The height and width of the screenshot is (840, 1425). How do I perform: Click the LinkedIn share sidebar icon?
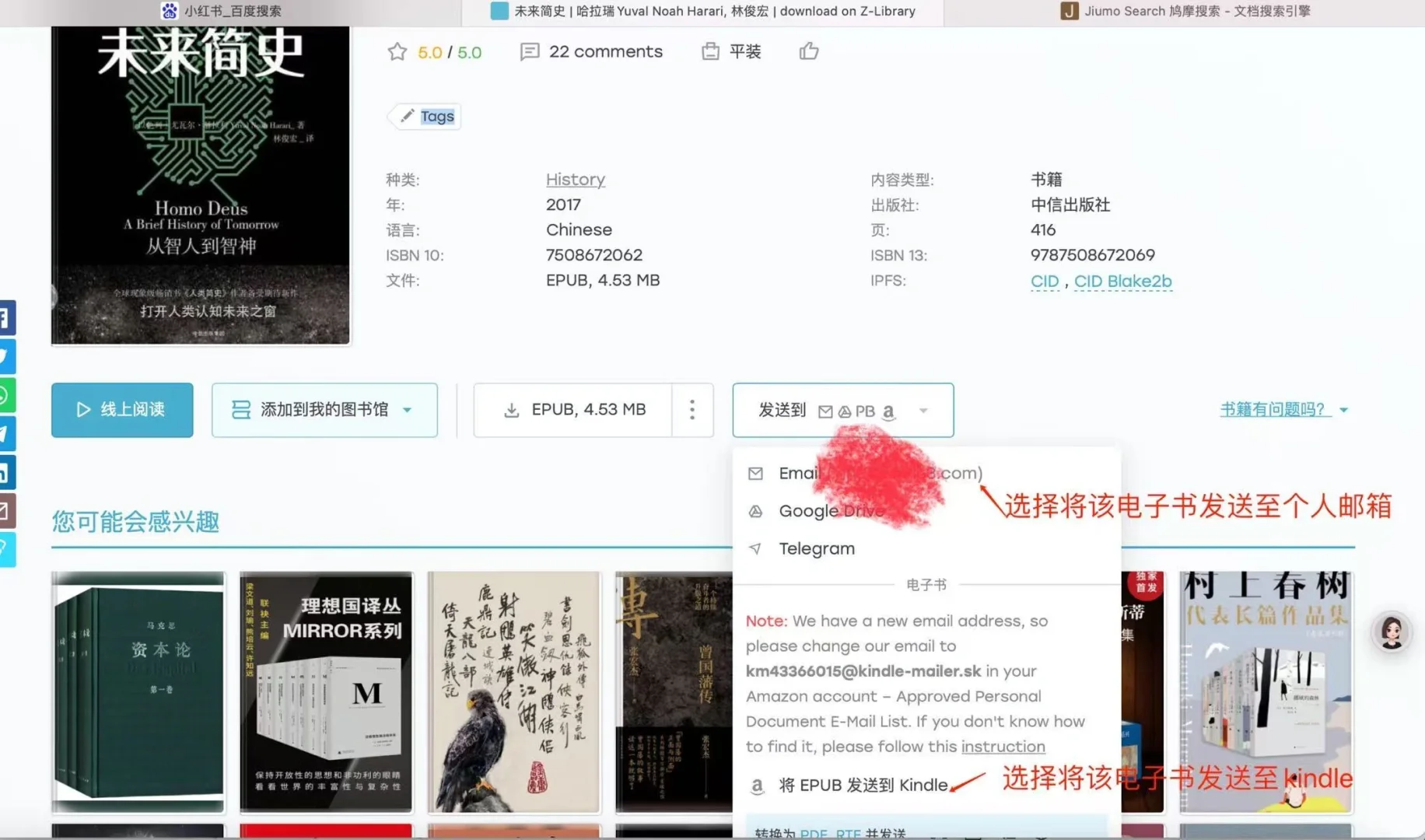pos(7,473)
